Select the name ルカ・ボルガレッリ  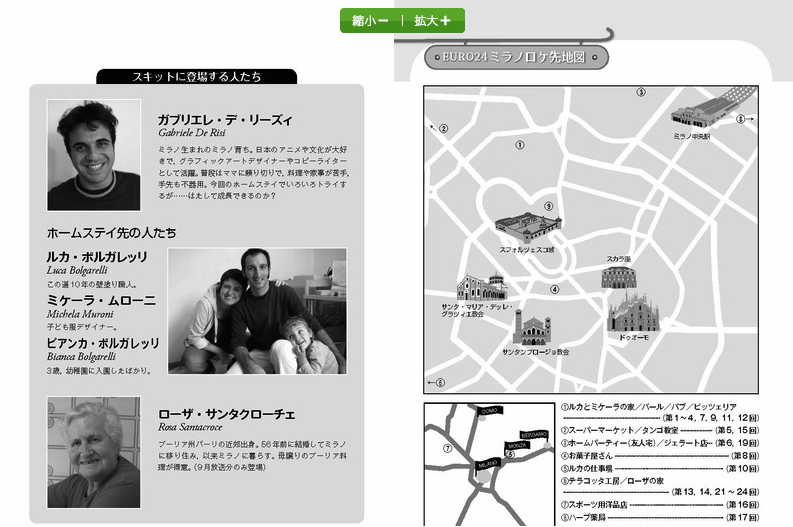pos(97,257)
